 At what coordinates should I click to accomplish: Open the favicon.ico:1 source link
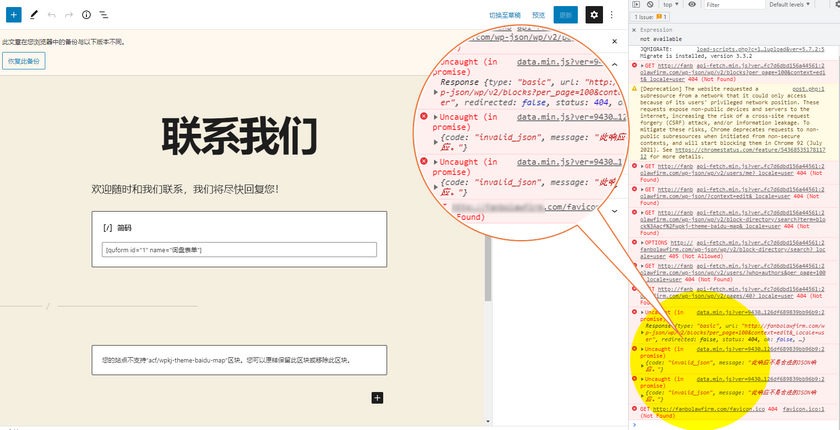(804, 409)
